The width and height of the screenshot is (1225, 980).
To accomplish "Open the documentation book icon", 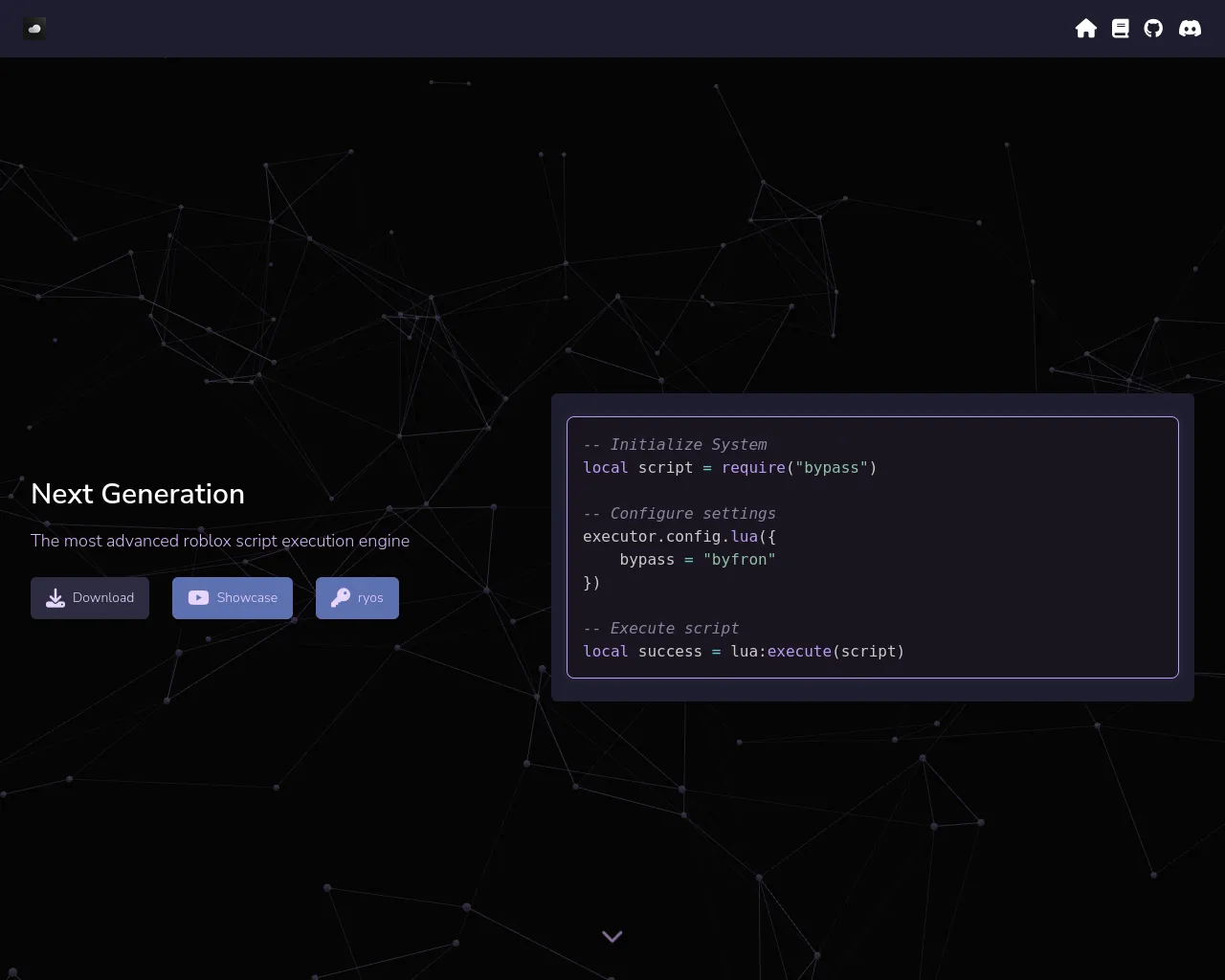I will tap(1120, 29).
